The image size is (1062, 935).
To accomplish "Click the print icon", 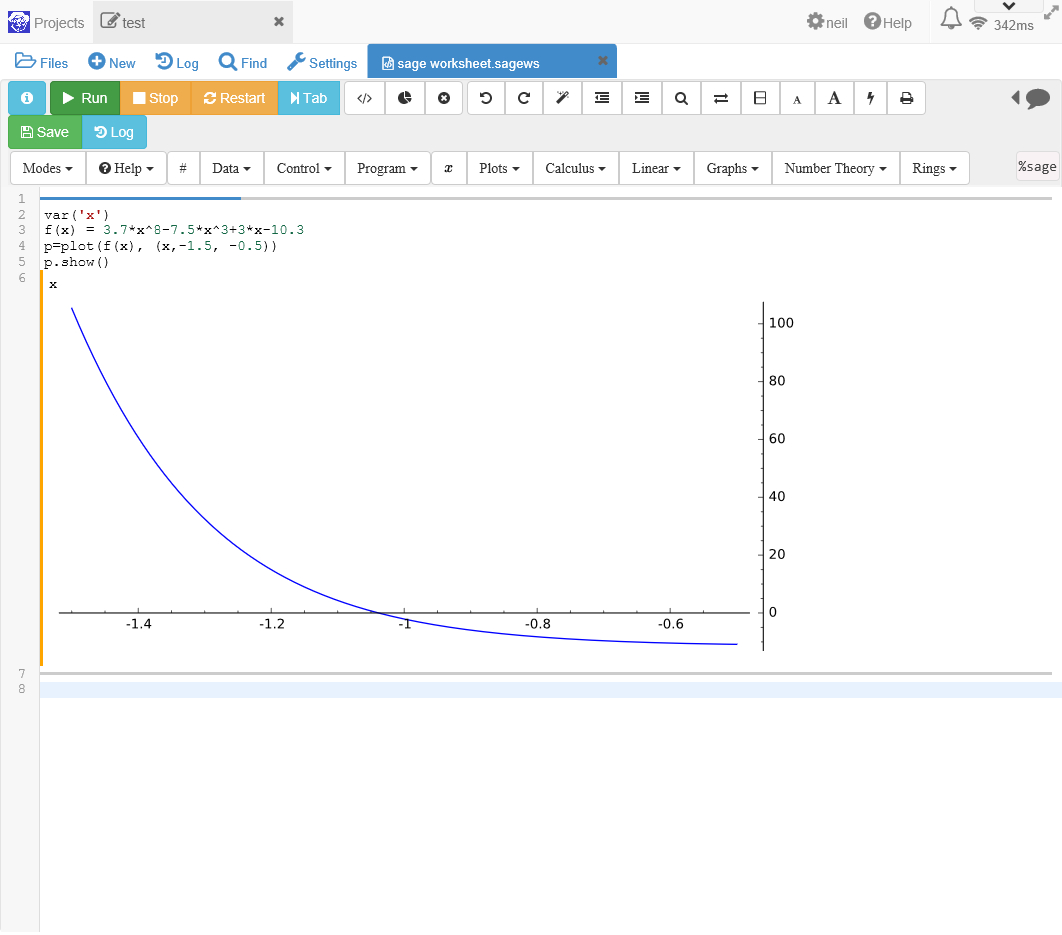I will point(906,98).
